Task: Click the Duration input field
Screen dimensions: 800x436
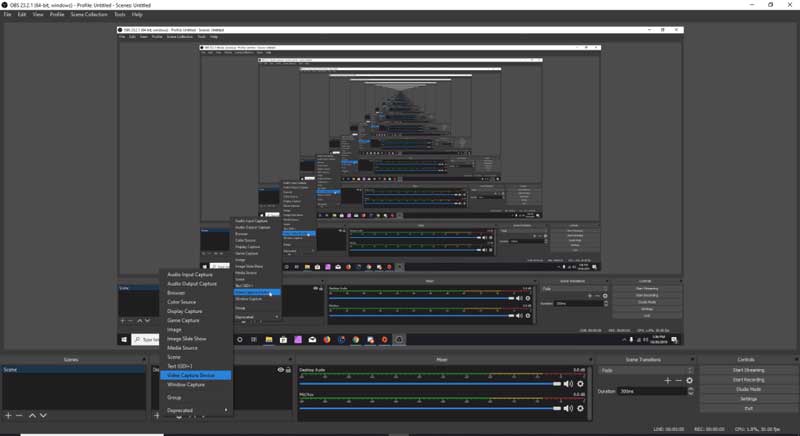Action: [652, 391]
